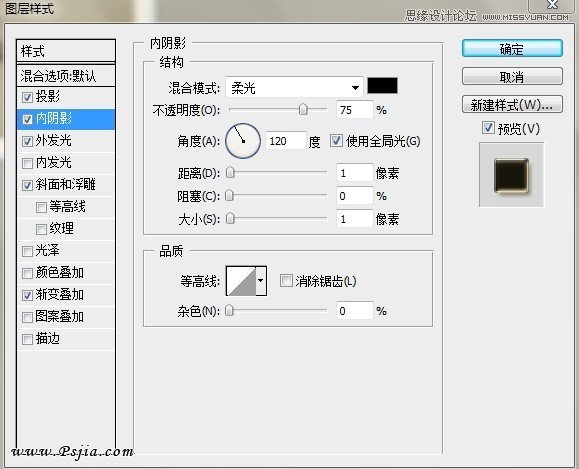Click the 杂色 noise slider handle
Viewport: 579px width, 469px height.
(229, 311)
